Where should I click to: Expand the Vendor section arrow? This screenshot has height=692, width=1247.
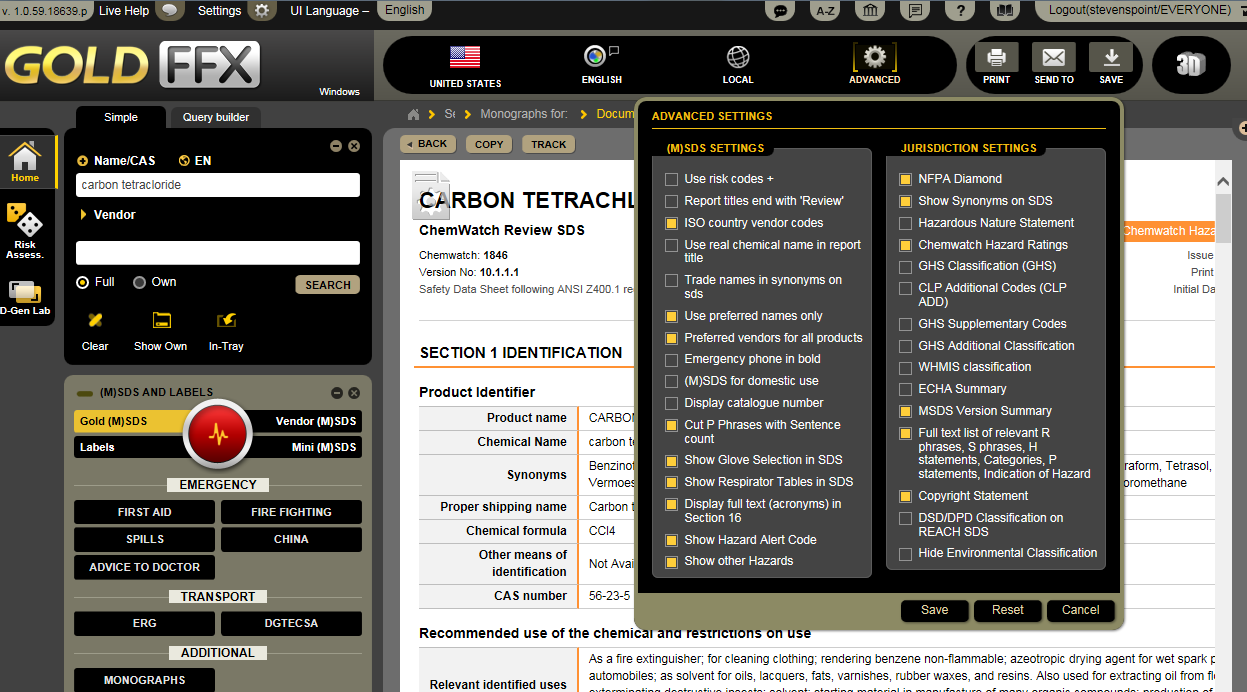83,215
